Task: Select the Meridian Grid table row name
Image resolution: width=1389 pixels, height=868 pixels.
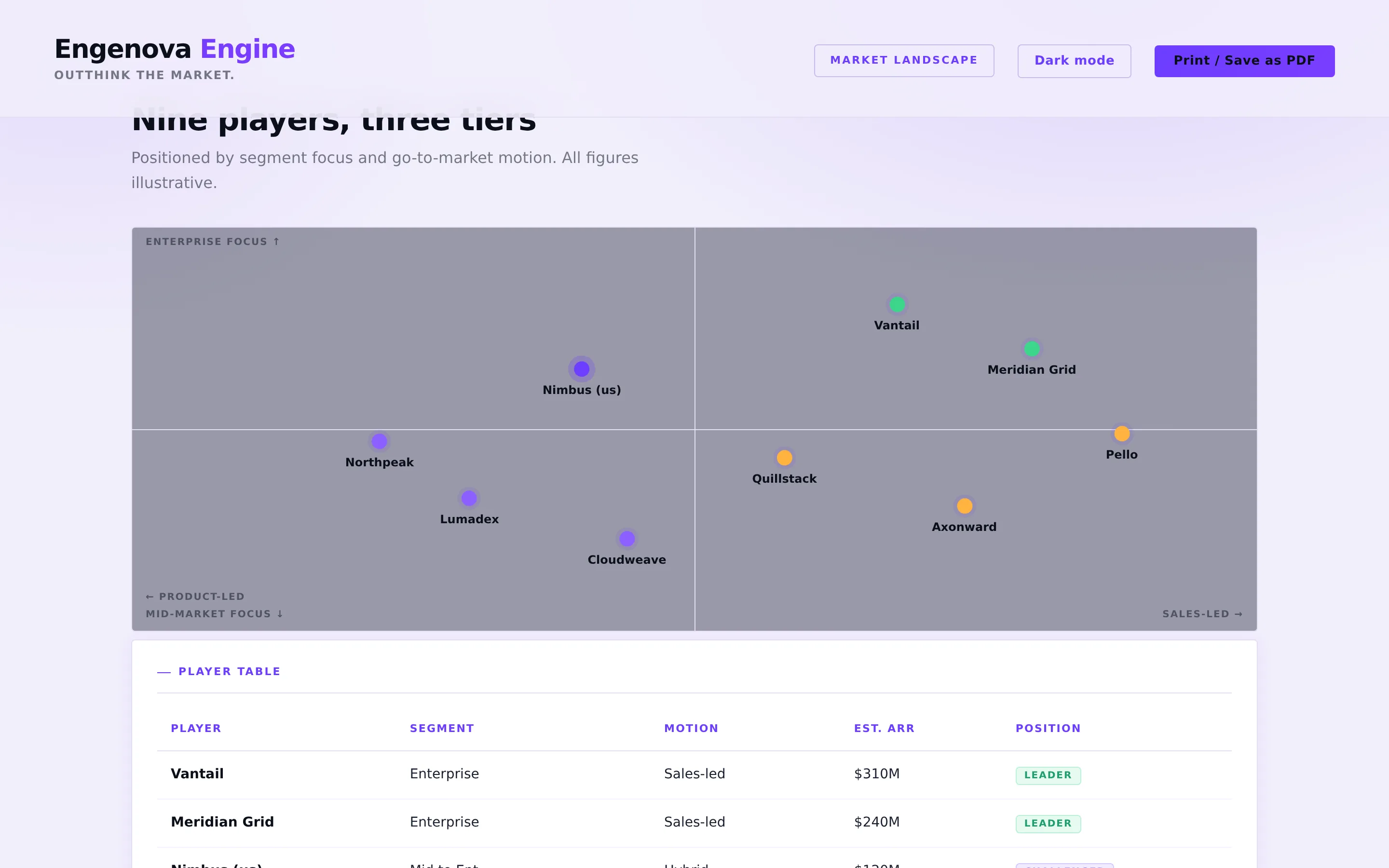Action: pyautogui.click(x=222, y=822)
